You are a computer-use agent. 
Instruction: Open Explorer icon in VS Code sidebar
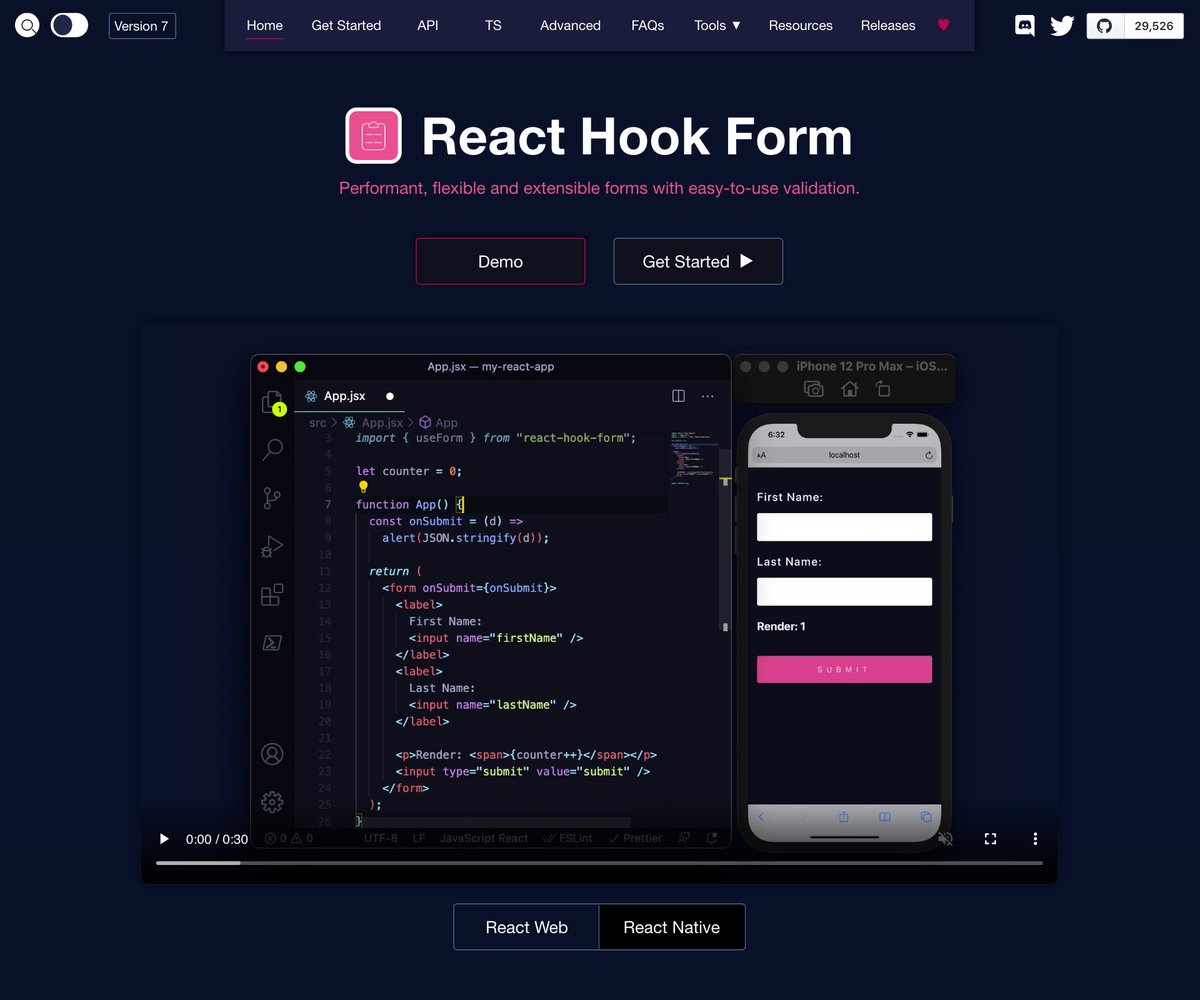[x=272, y=402]
